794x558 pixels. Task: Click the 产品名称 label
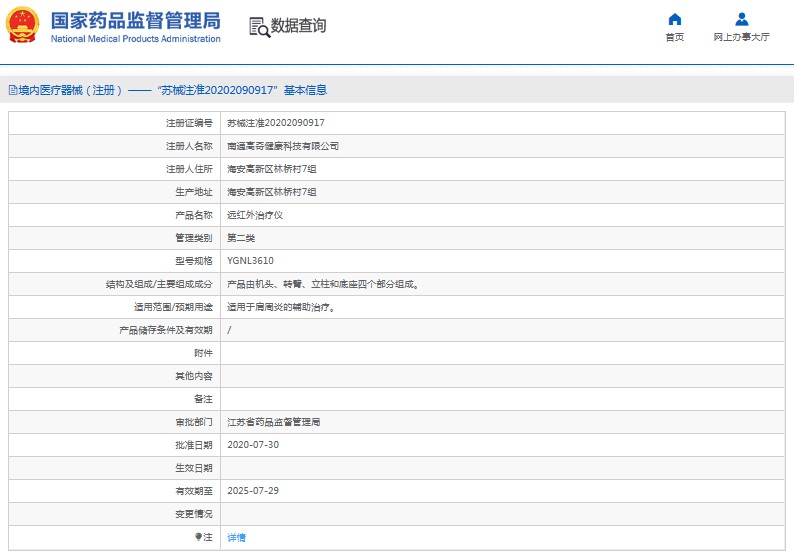[194, 215]
